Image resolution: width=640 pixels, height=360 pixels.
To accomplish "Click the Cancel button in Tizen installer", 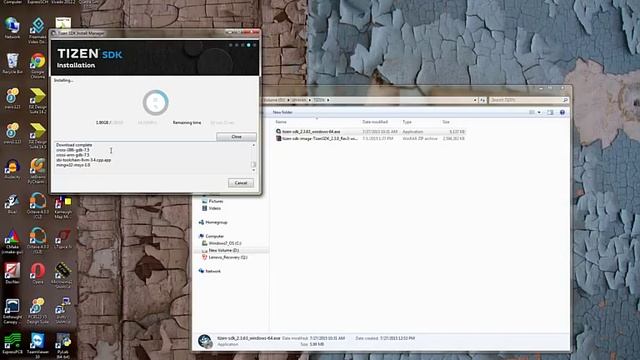I will coord(241,183).
